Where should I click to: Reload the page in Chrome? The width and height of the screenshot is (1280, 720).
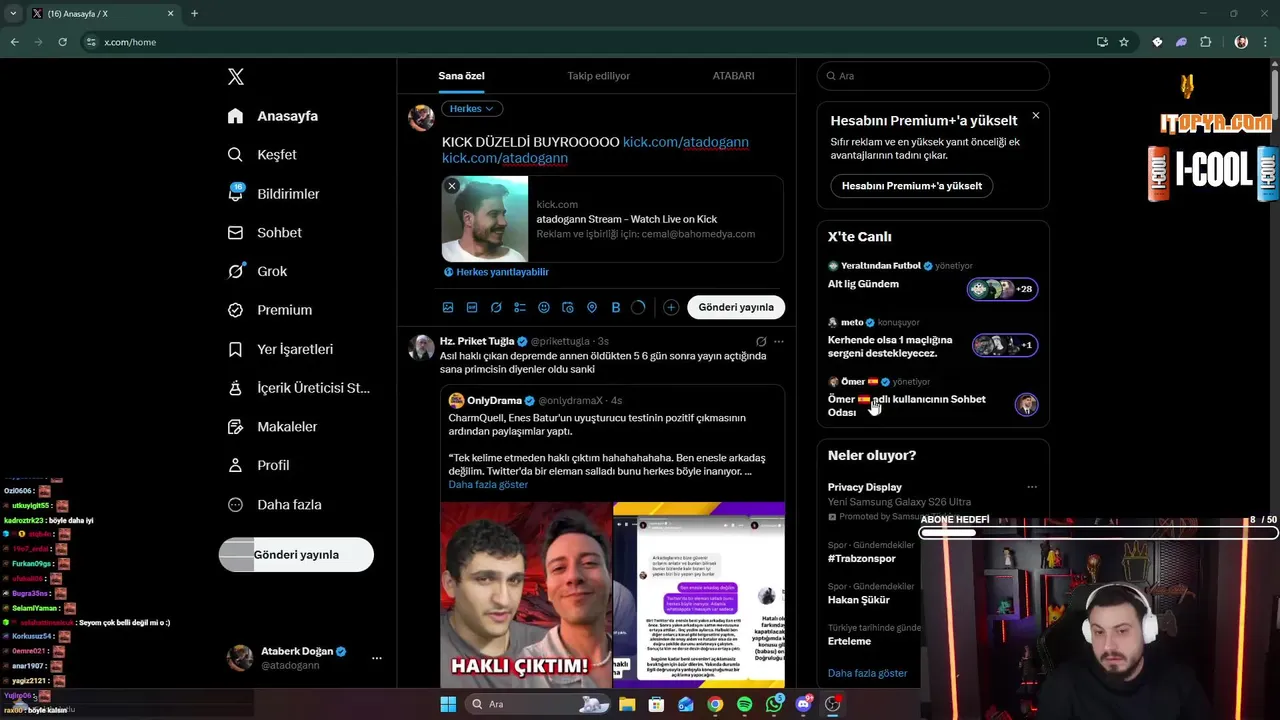[62, 42]
